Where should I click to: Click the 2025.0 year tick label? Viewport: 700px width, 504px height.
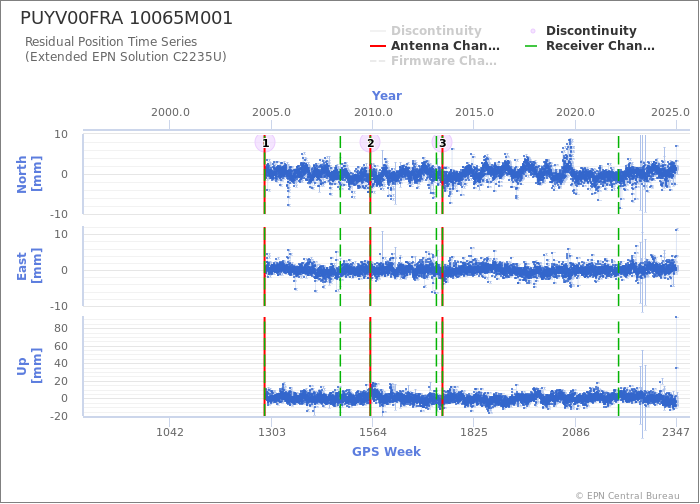point(670,112)
